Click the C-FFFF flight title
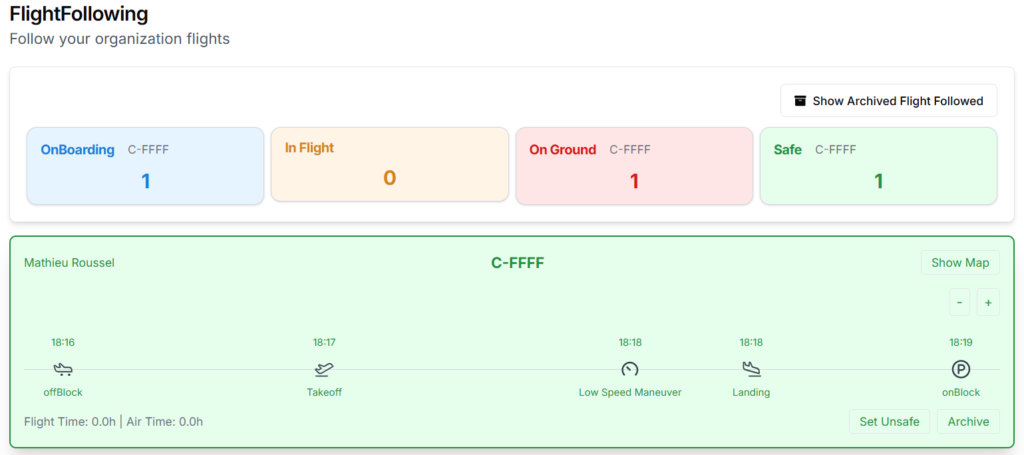1024x455 pixels. click(517, 263)
